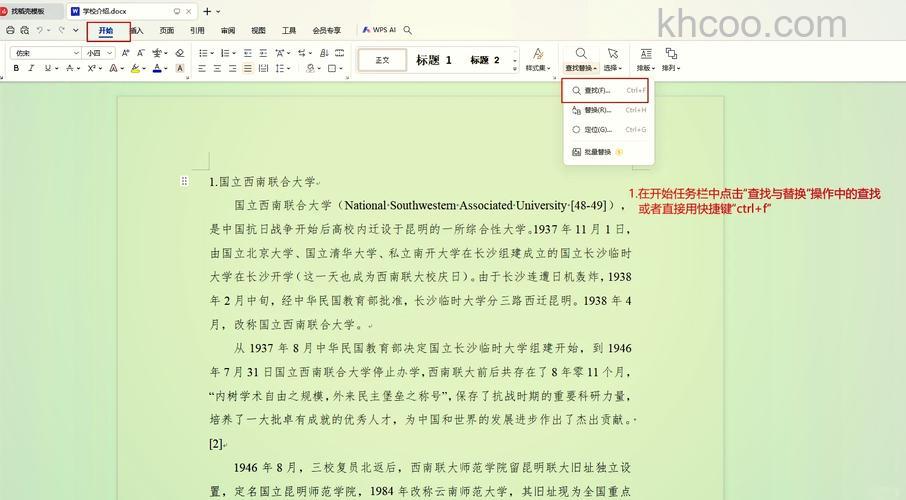Open the 样式集 dropdown
Screen dimensions: 906x500
click(x=537, y=60)
